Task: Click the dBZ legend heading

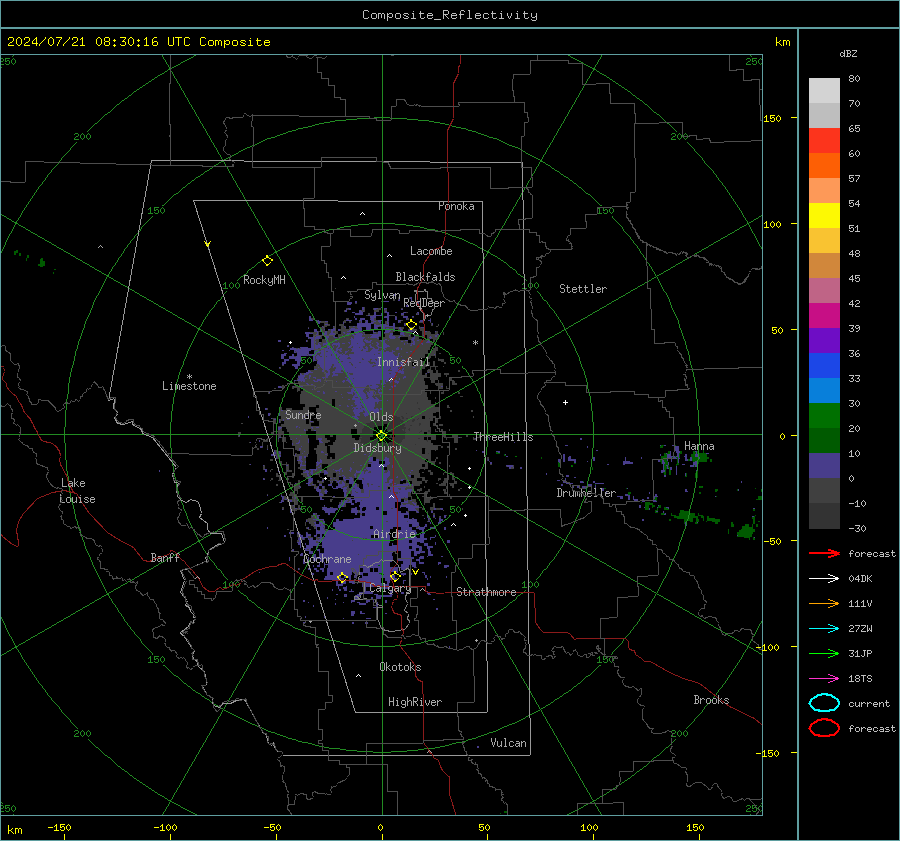Action: point(848,54)
